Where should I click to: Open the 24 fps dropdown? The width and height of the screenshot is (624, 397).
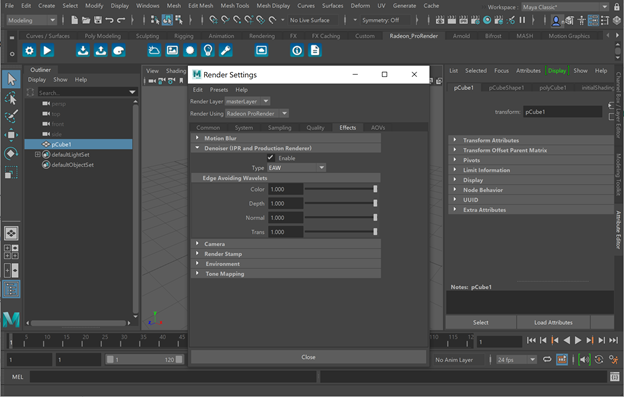coord(517,360)
